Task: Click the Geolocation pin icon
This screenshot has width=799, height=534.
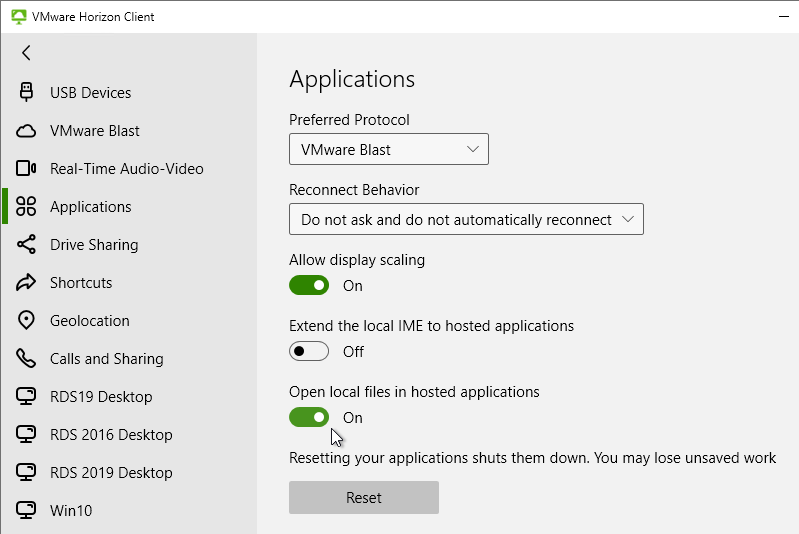Action: click(26, 321)
